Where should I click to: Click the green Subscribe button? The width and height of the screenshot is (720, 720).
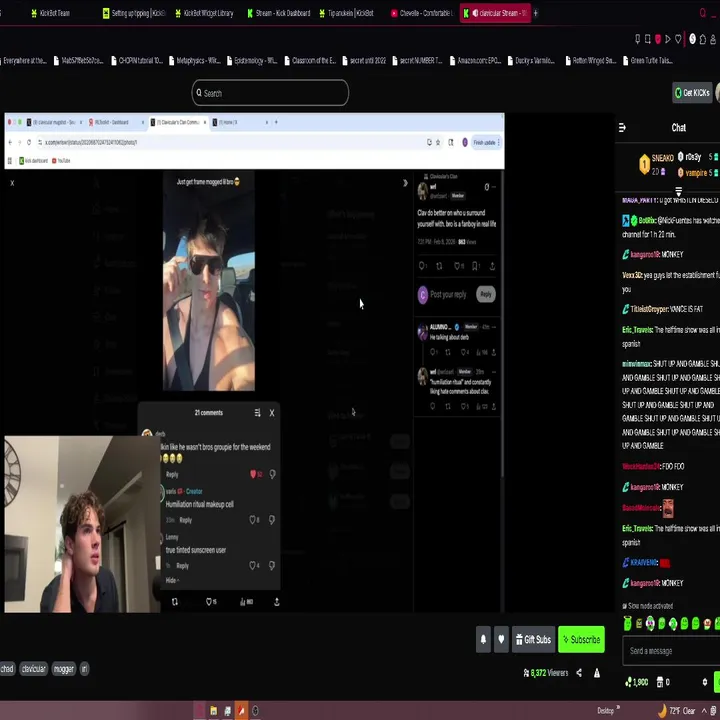(581, 639)
